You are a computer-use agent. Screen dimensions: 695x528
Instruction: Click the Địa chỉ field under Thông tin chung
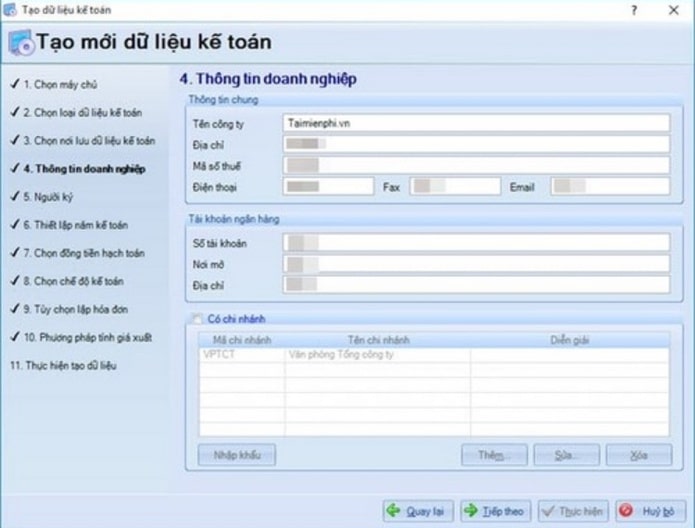click(x=476, y=144)
